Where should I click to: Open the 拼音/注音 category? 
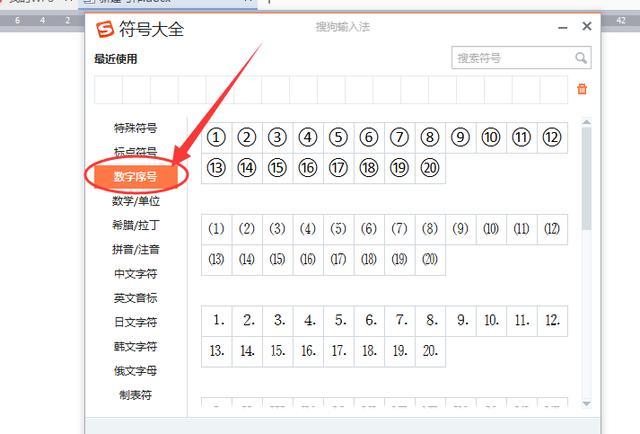[136, 249]
